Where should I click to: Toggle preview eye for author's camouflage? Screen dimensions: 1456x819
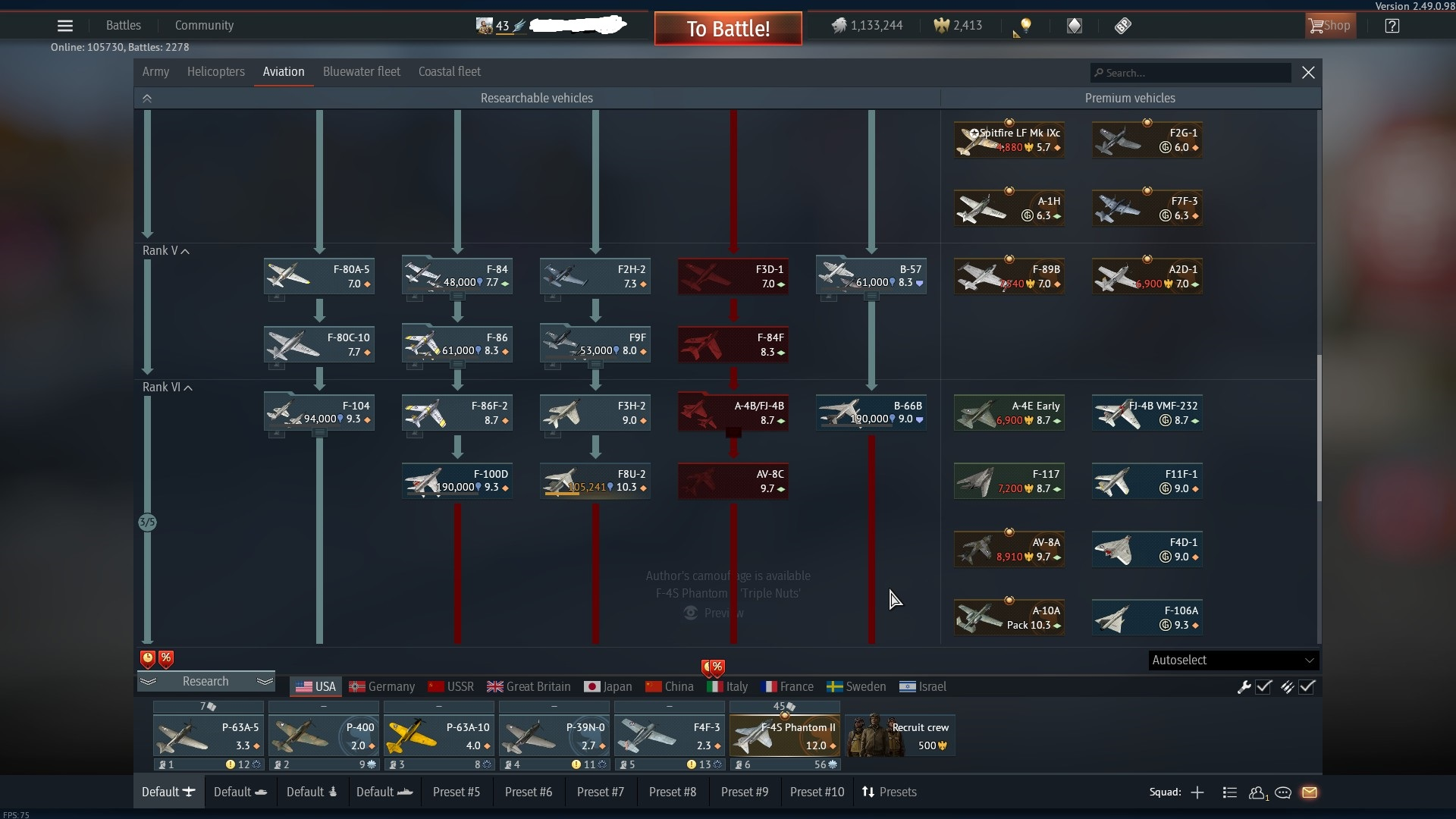click(x=691, y=613)
